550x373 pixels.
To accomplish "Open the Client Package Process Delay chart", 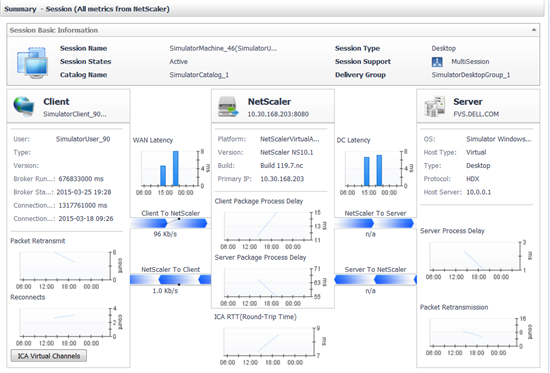I will [267, 227].
